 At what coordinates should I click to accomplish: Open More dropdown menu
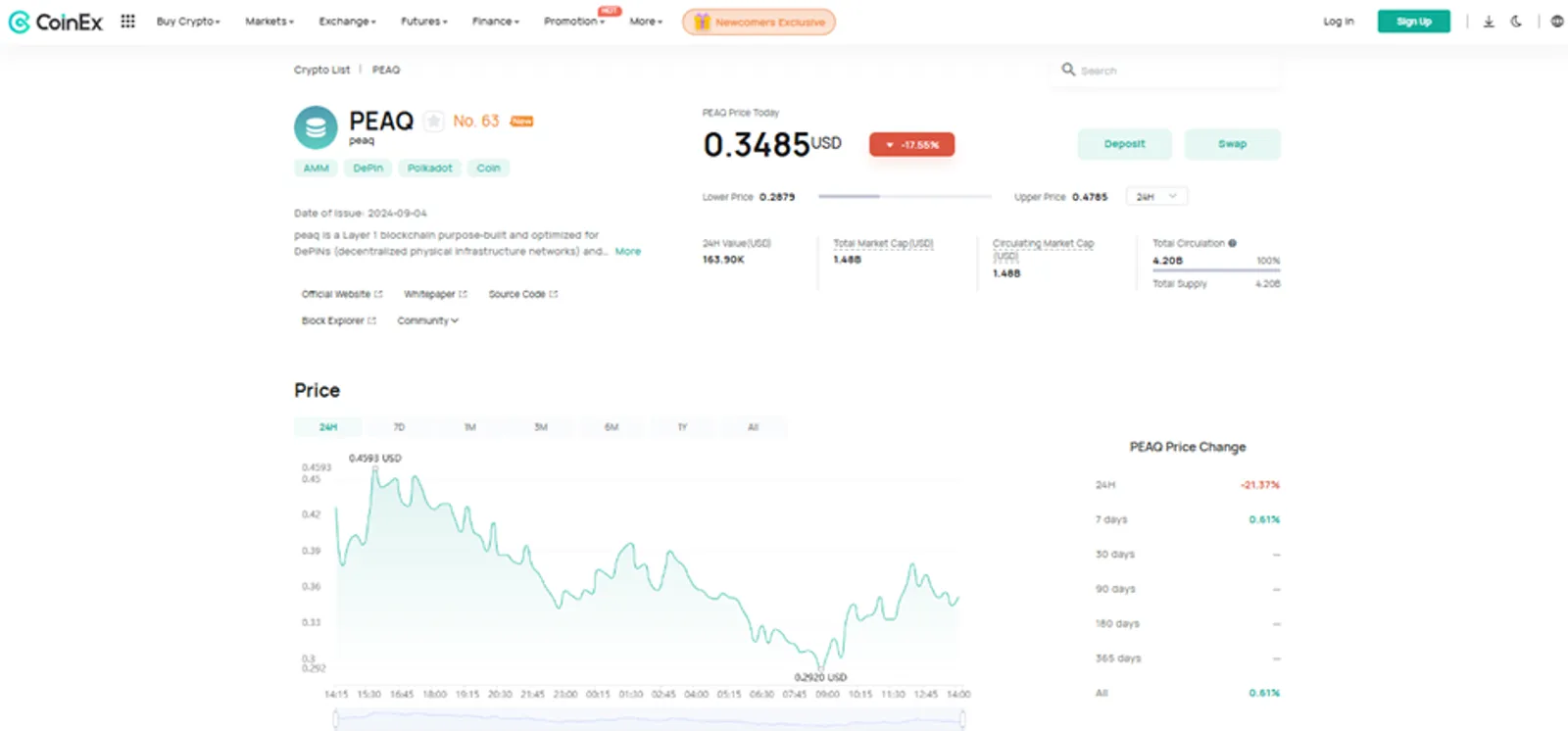tap(646, 22)
